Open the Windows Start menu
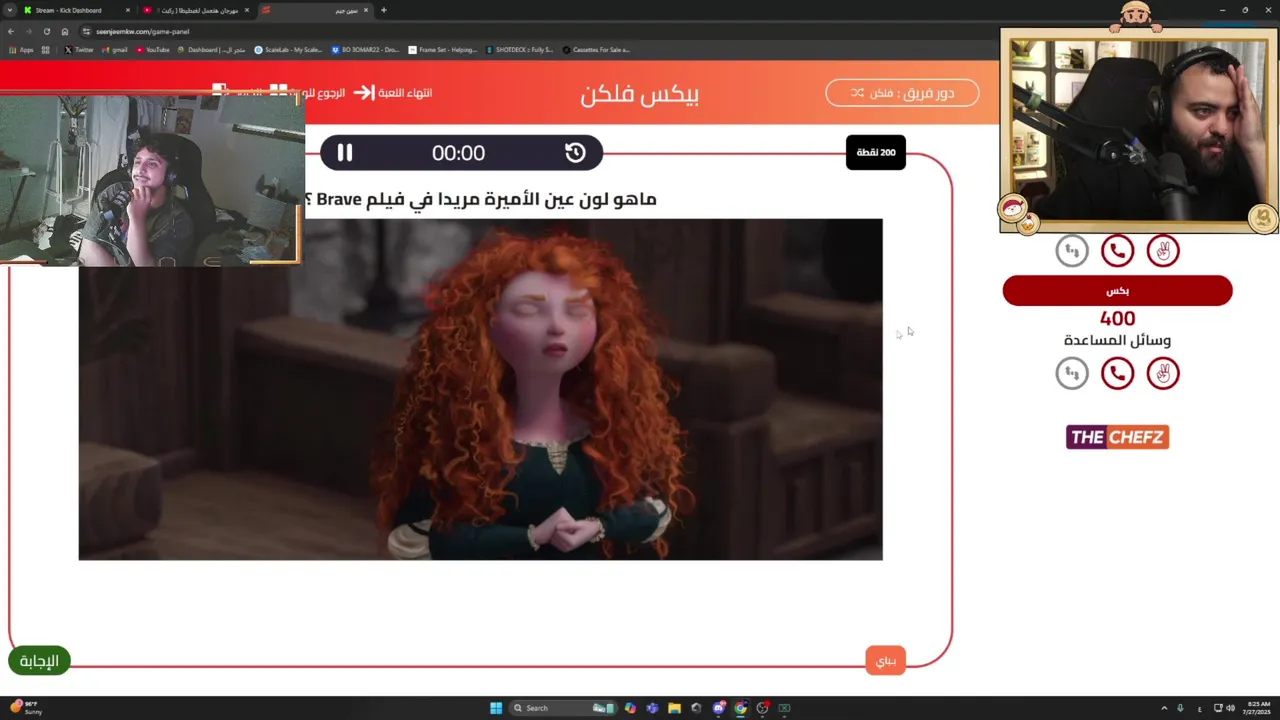1280x720 pixels. tap(496, 708)
